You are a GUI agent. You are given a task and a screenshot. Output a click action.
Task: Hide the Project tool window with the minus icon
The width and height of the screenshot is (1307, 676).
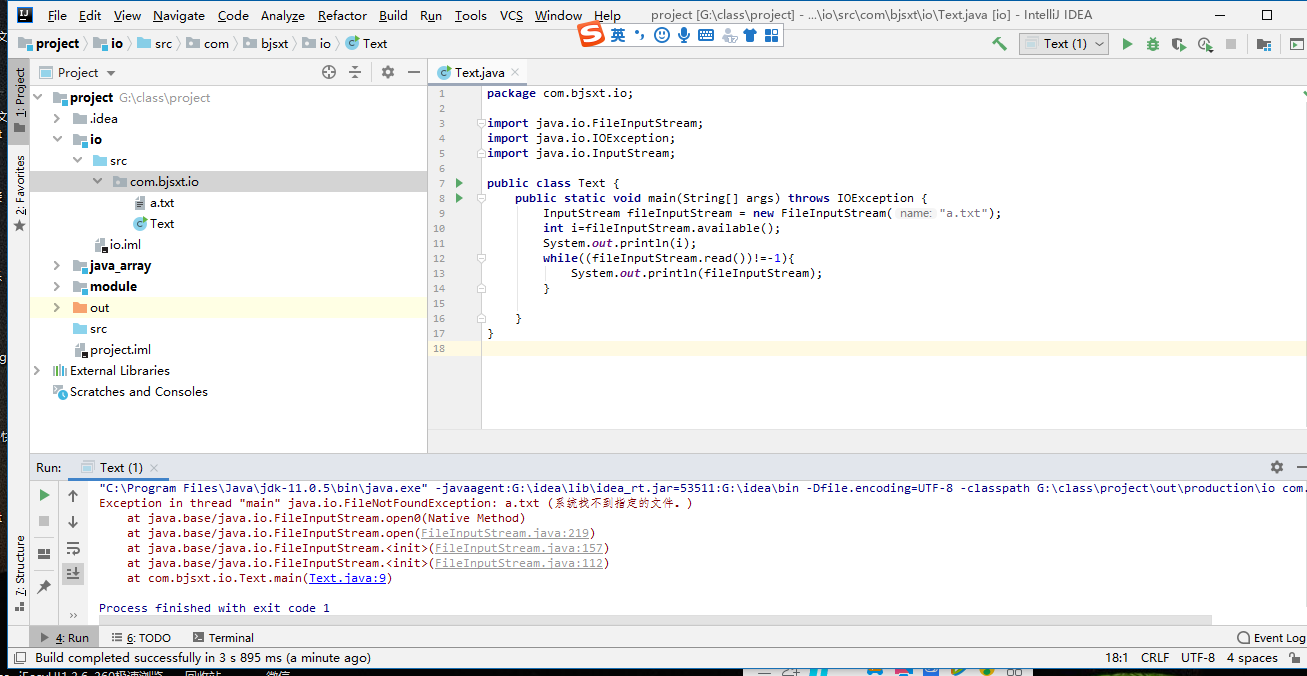click(413, 72)
